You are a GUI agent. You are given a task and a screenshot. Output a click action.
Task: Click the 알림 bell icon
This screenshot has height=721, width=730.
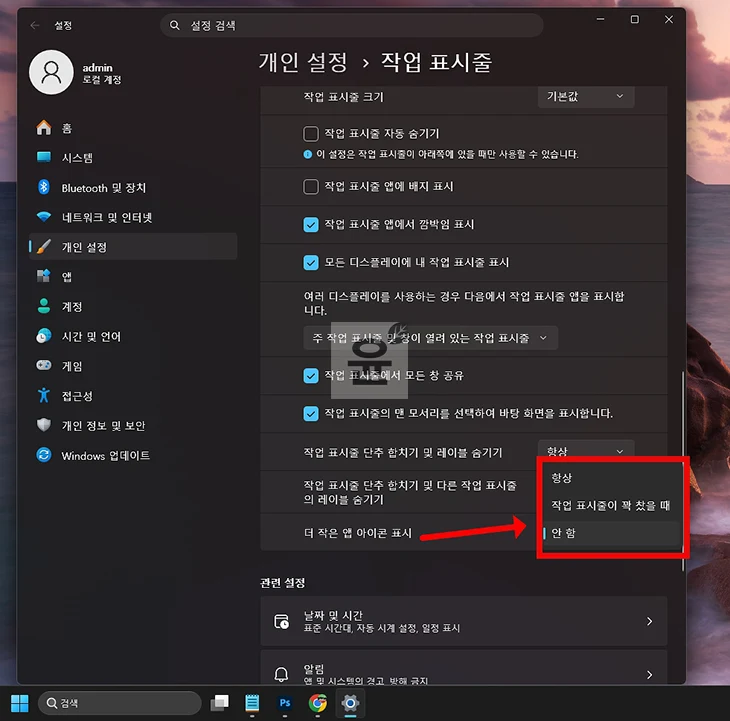tap(281, 674)
